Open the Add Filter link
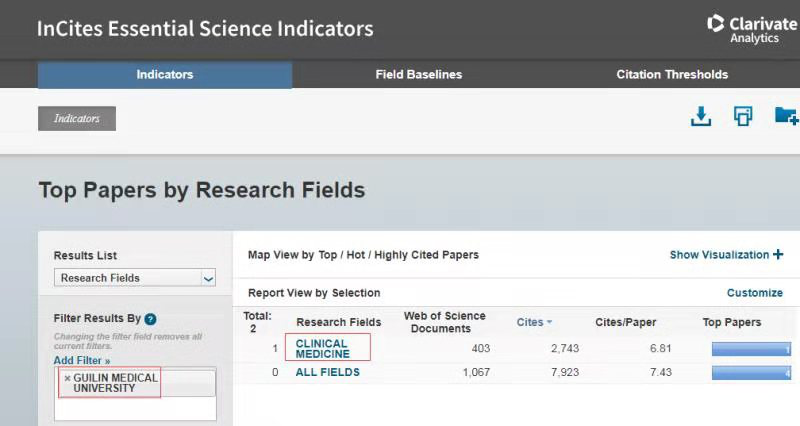 (x=82, y=360)
